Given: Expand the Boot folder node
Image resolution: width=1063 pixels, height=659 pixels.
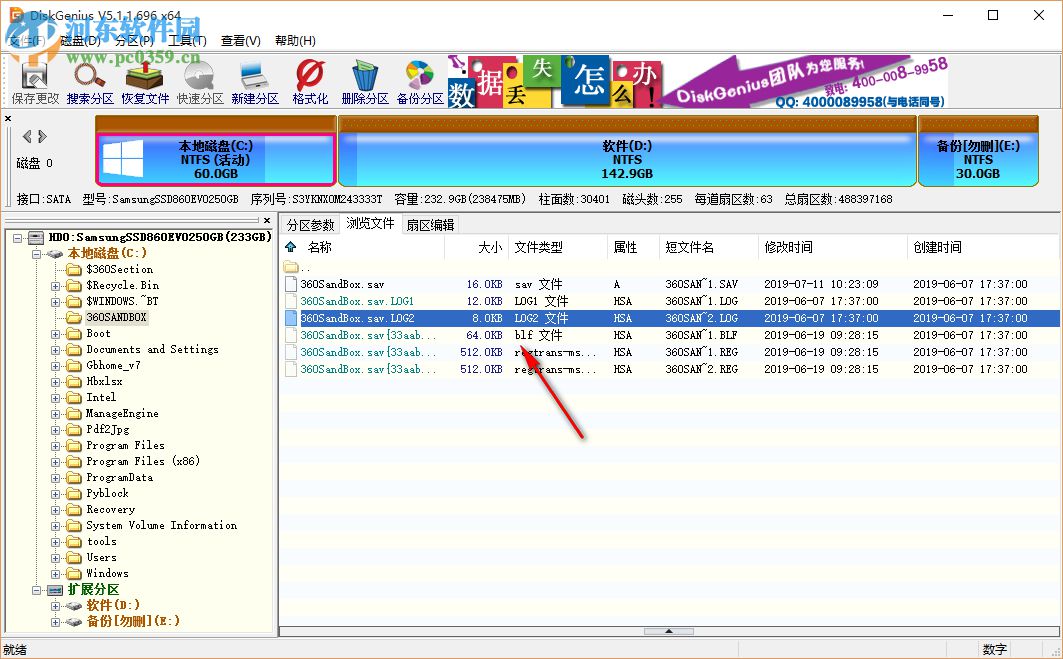Looking at the screenshot, I should [56, 333].
